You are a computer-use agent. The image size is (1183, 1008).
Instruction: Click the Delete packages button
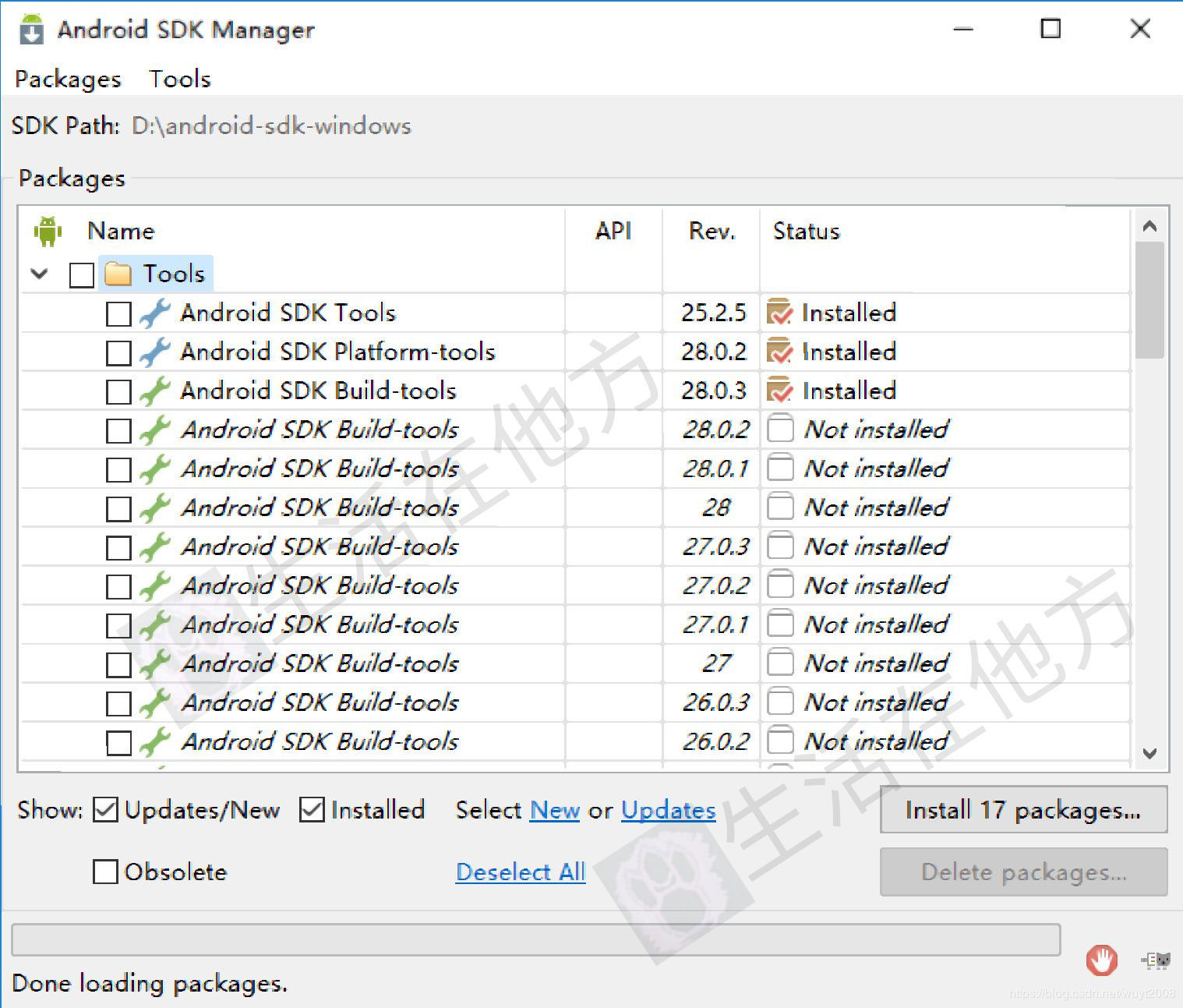tap(1023, 872)
